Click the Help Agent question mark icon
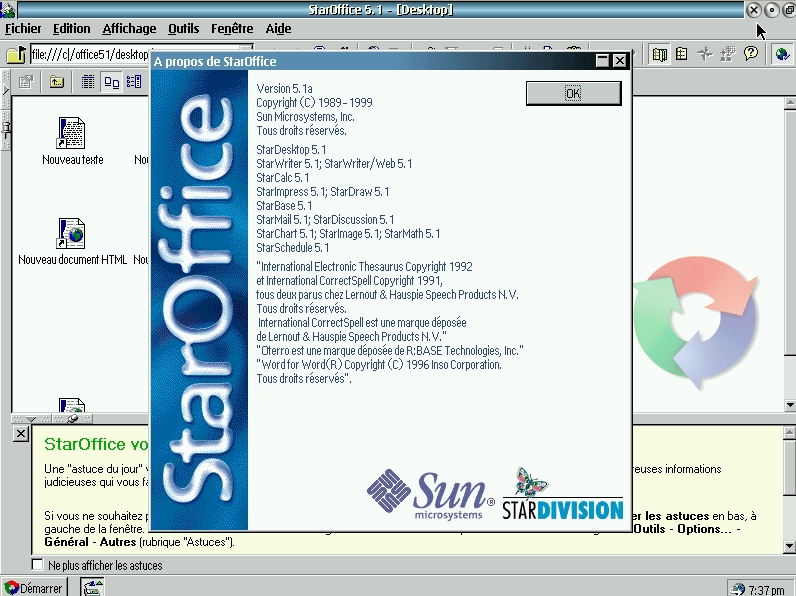The height and width of the screenshot is (596, 796). (x=751, y=53)
